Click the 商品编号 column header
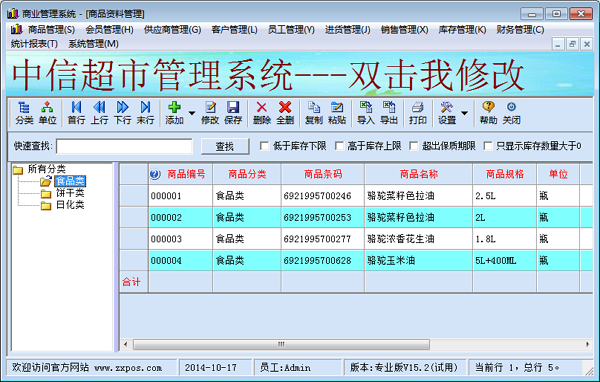600x382 pixels. click(181, 174)
